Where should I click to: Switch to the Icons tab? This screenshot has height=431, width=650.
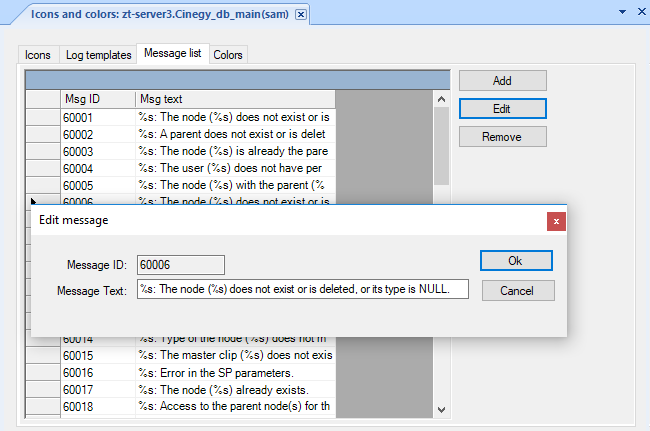(38, 54)
